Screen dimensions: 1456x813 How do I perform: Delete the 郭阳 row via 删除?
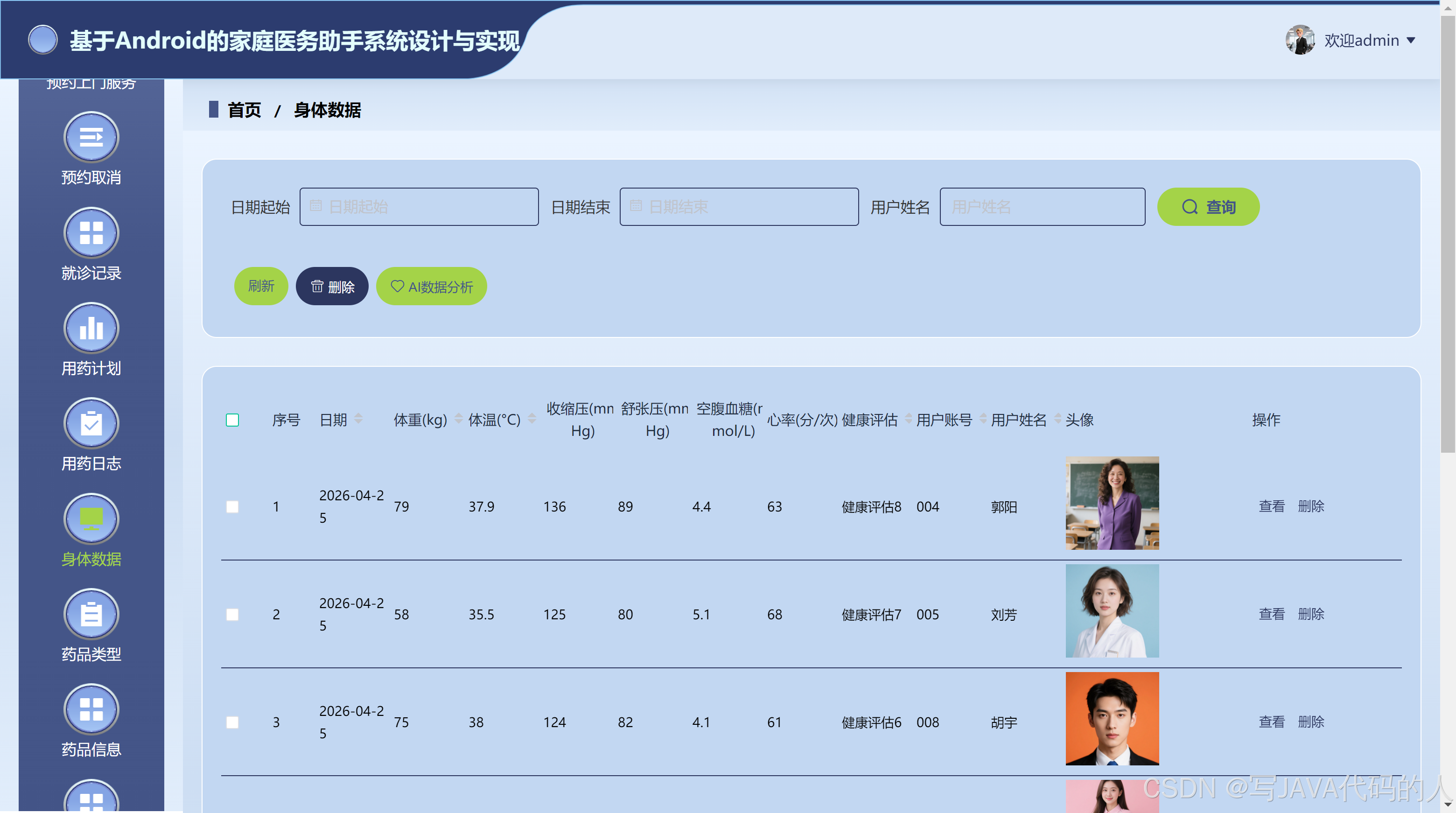(1311, 506)
